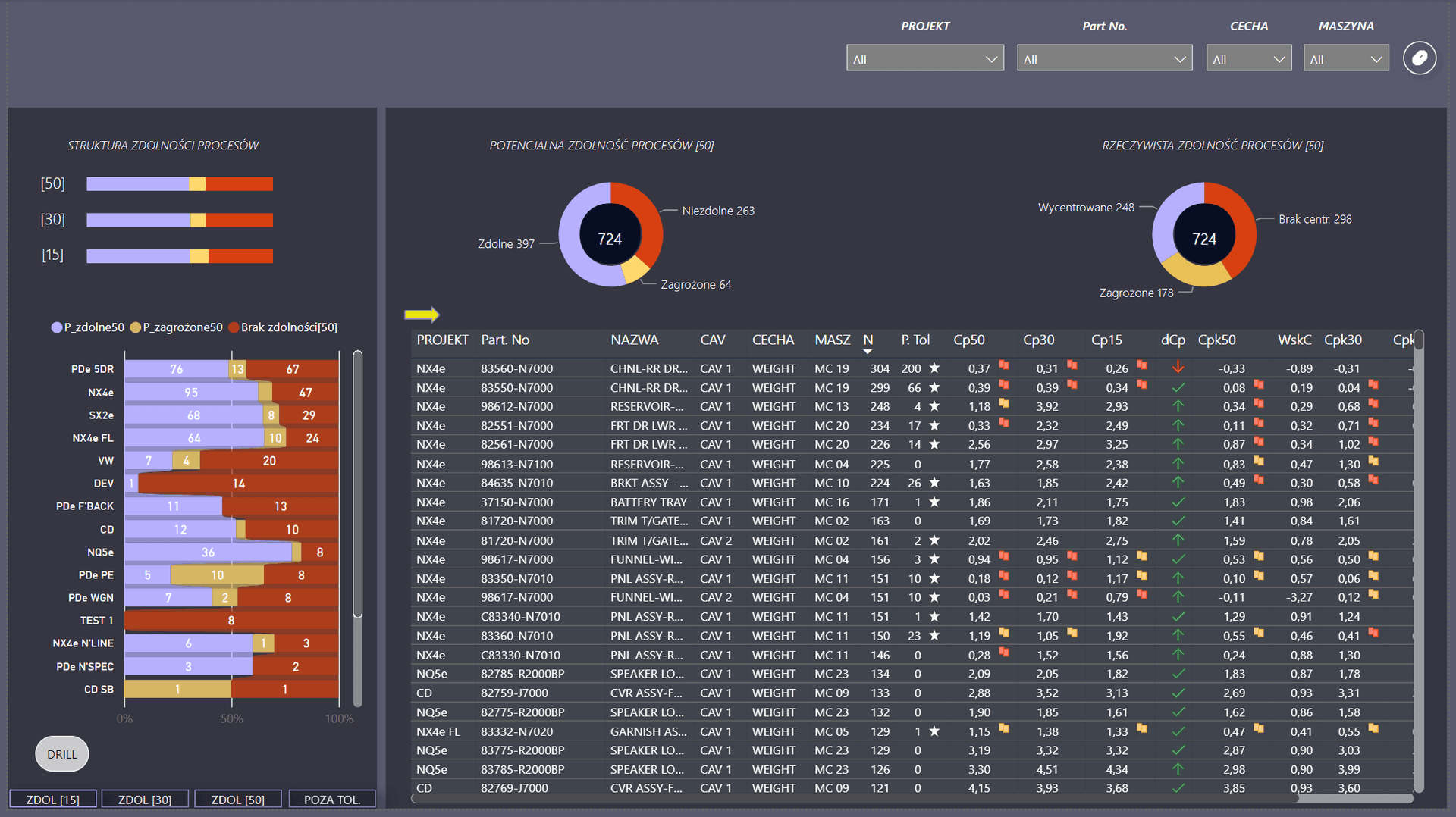Click the [15] structure bar
This screenshot has width=1456, height=817.
(180, 256)
